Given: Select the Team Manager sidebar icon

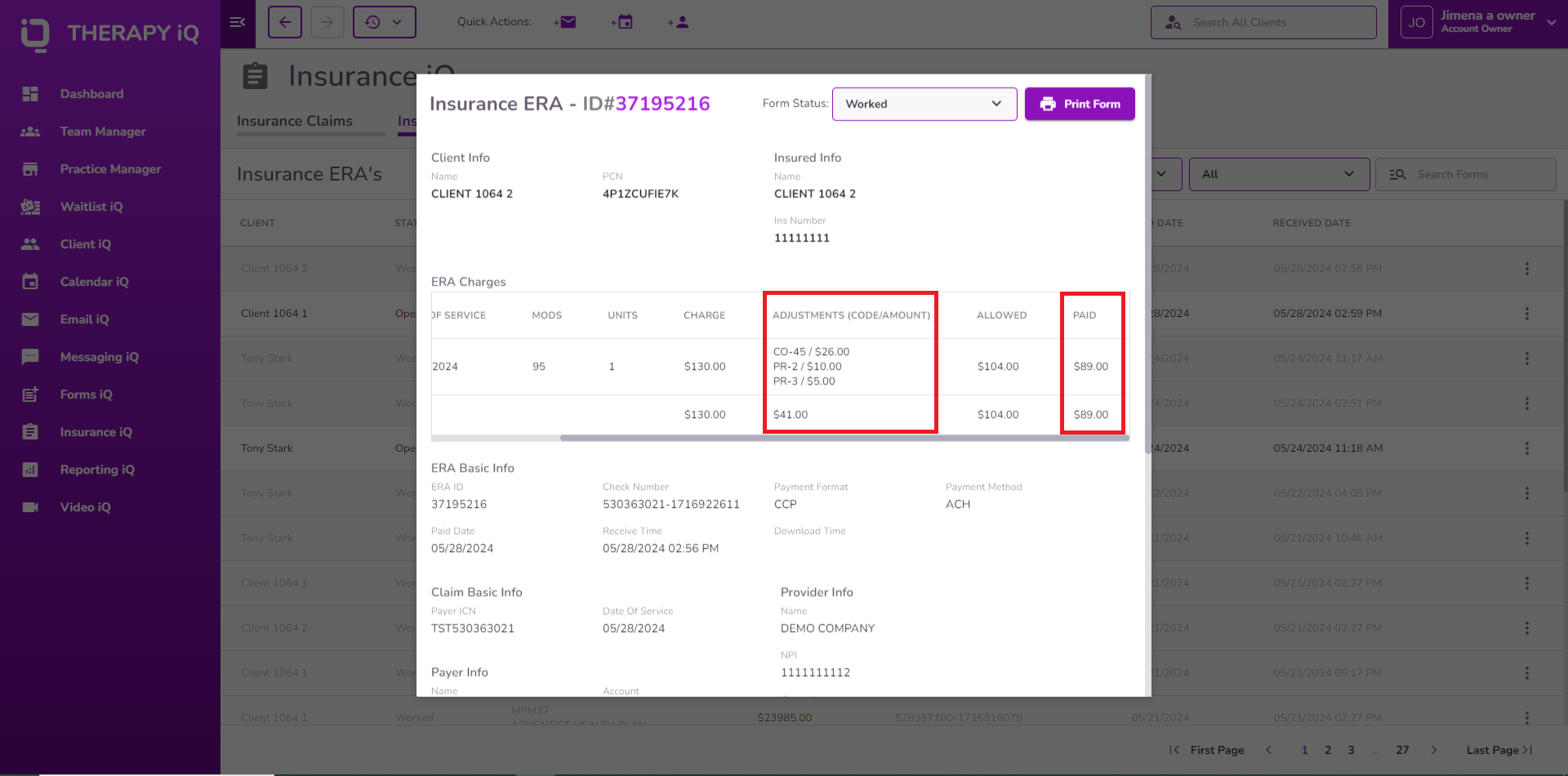Looking at the screenshot, I should (x=30, y=132).
